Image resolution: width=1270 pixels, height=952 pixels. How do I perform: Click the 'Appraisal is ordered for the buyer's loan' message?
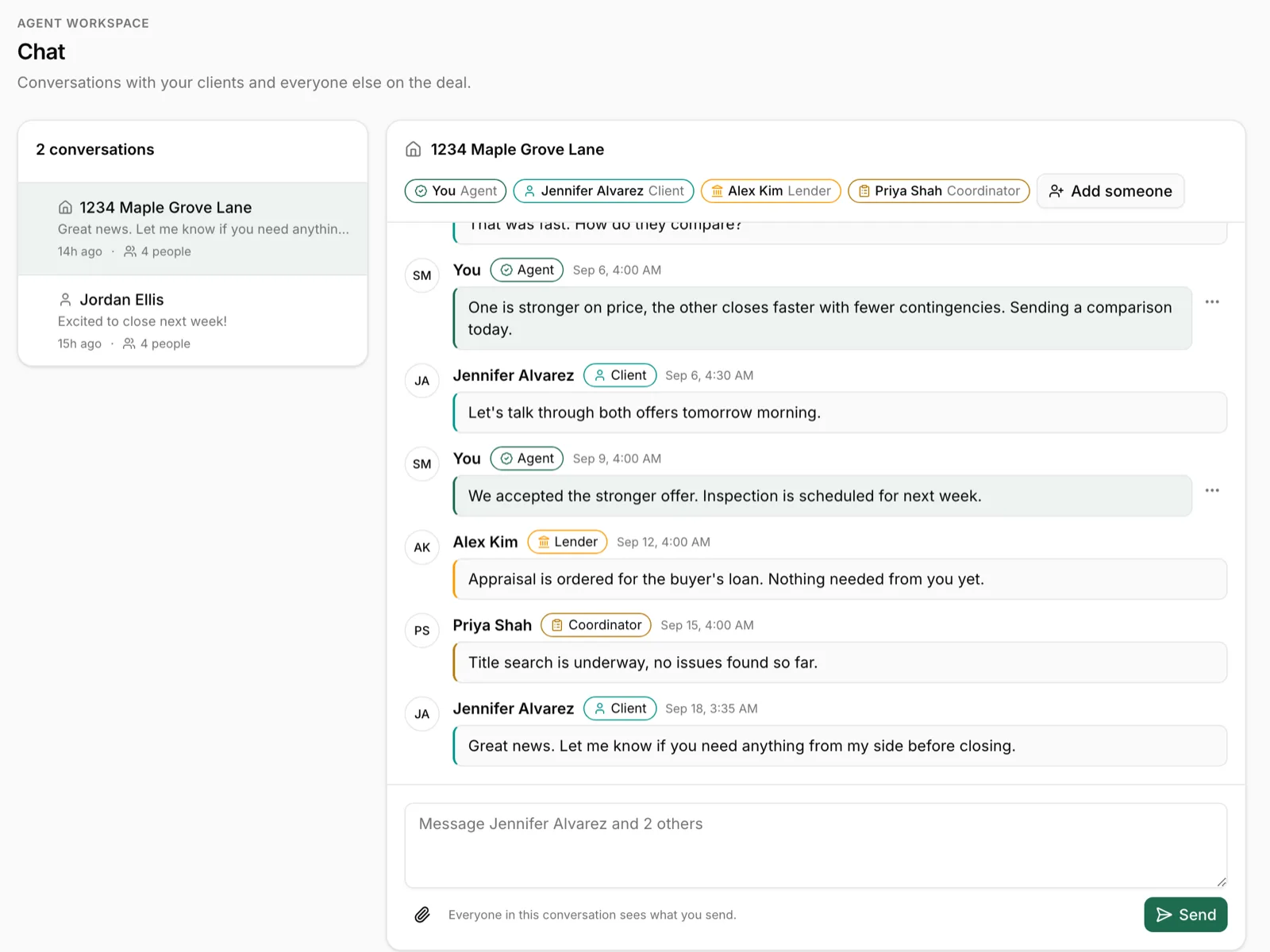[840, 579]
